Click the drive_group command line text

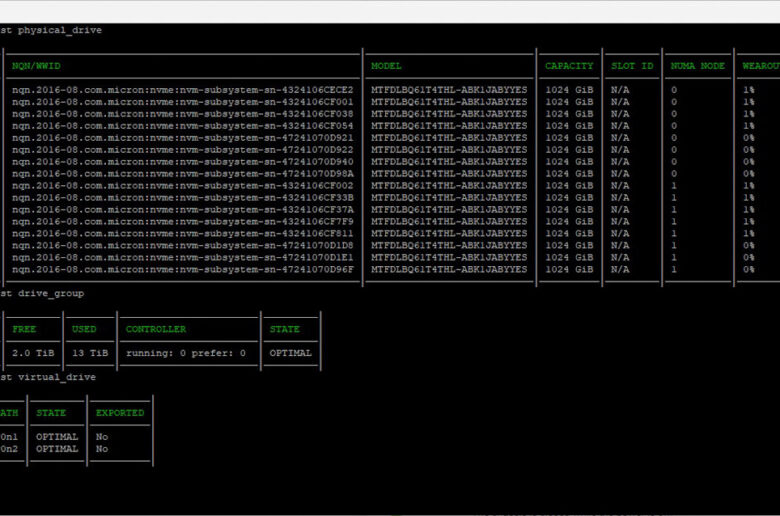[x=43, y=294]
